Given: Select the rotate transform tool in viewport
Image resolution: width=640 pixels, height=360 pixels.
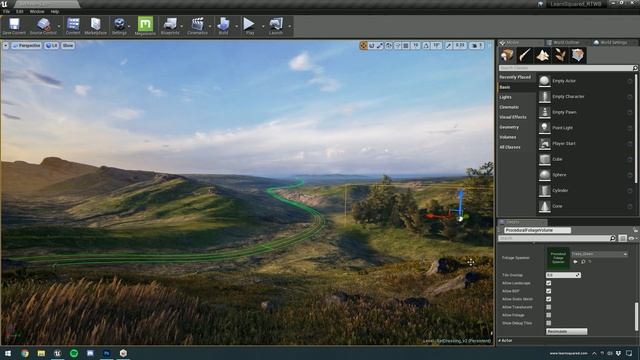Looking at the screenshot, I should (372, 45).
